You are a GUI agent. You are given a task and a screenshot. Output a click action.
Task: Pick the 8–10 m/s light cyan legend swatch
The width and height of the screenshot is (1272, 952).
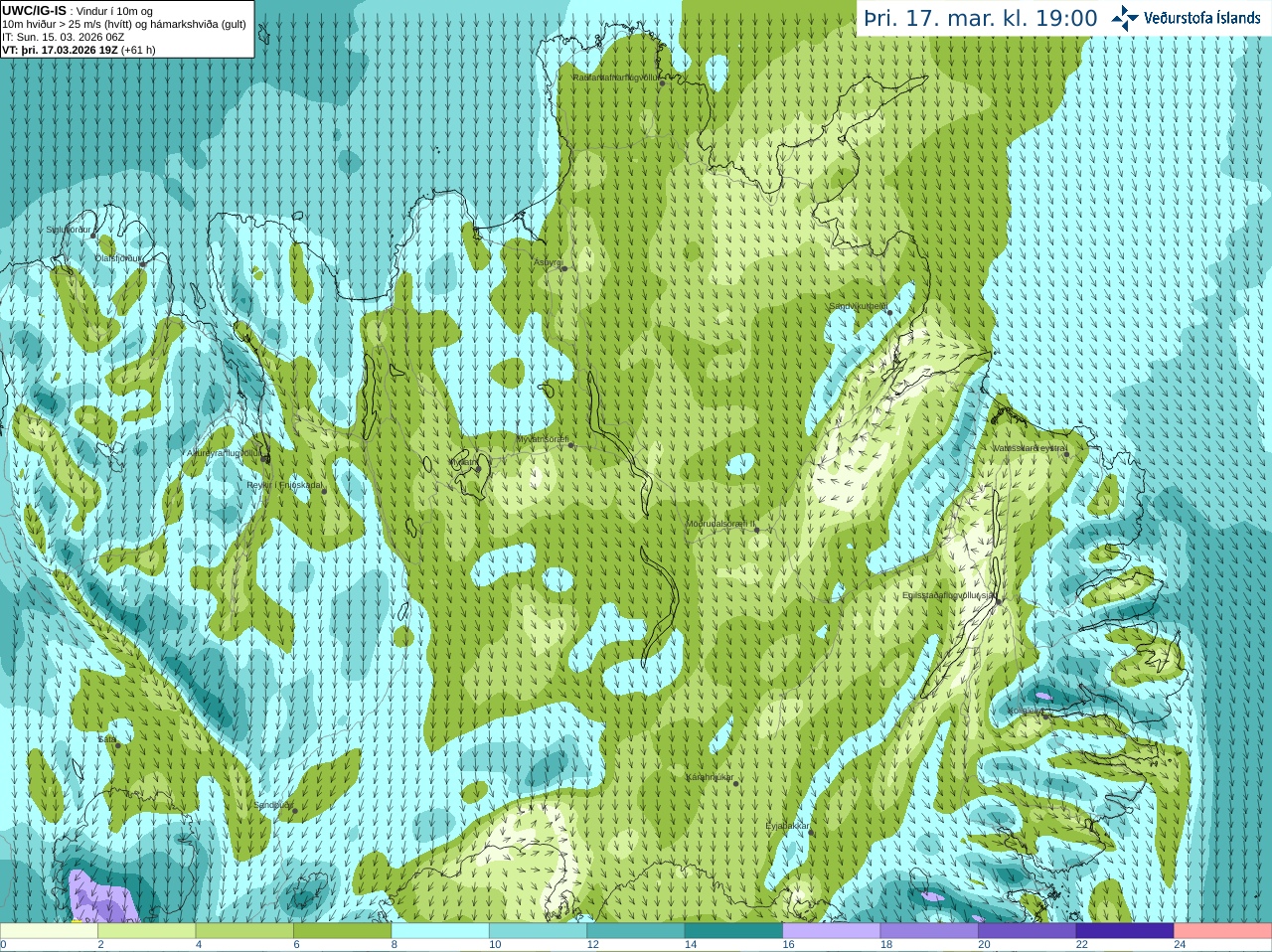pyautogui.click(x=440, y=931)
